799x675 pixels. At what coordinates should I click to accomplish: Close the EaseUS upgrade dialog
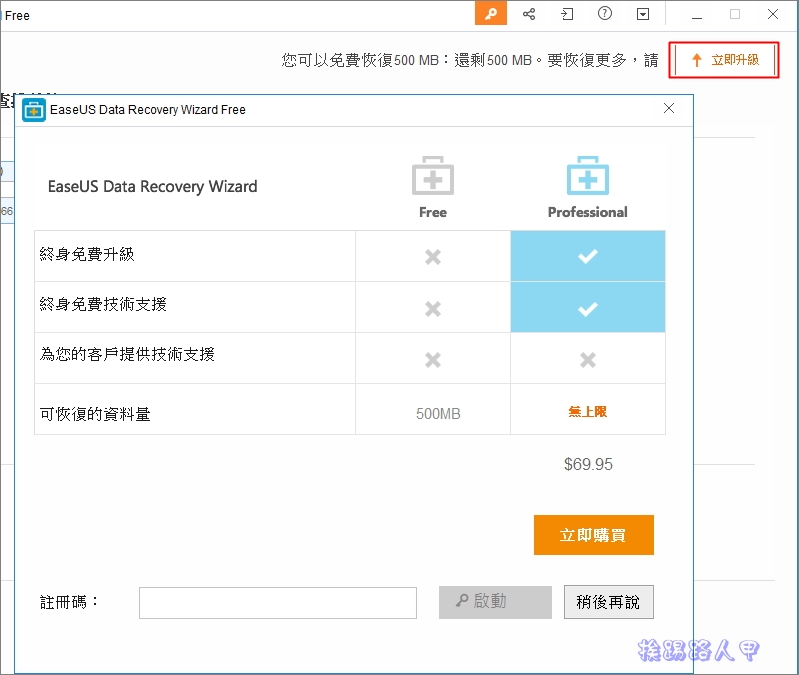669,108
